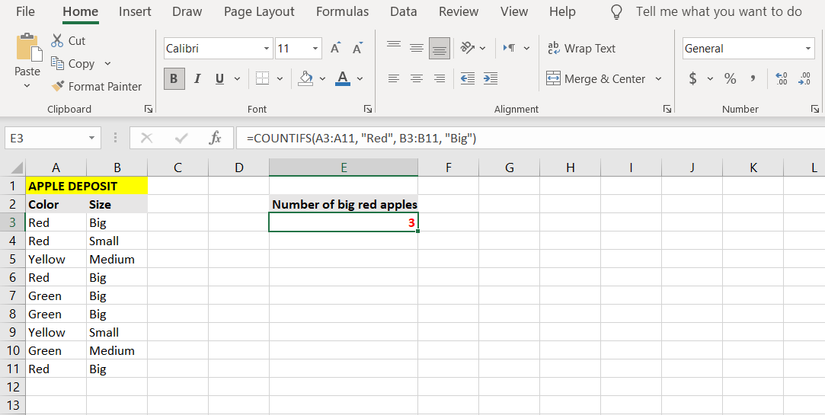Set Bottom Align for cell
825x415 pixels.
tap(439, 48)
